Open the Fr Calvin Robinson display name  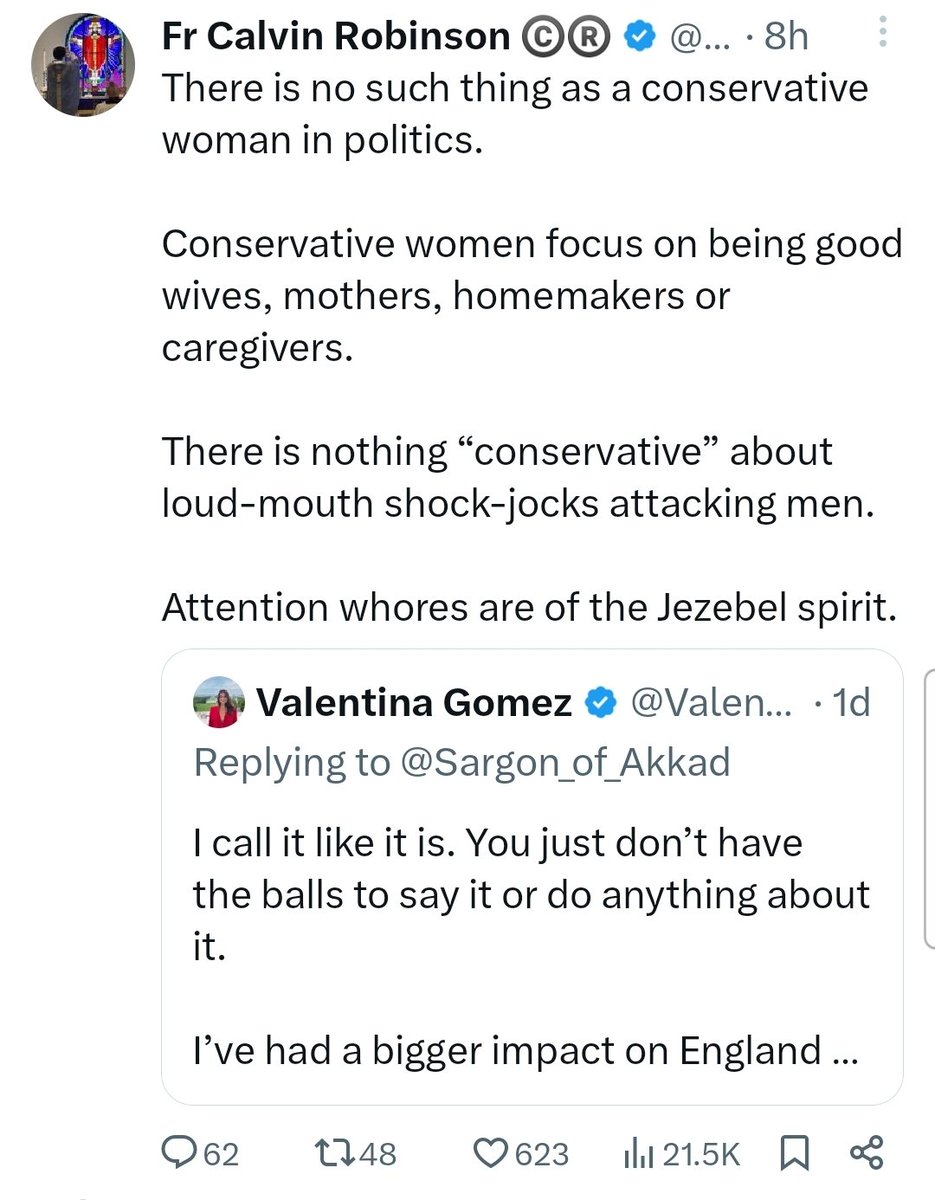pos(336,37)
